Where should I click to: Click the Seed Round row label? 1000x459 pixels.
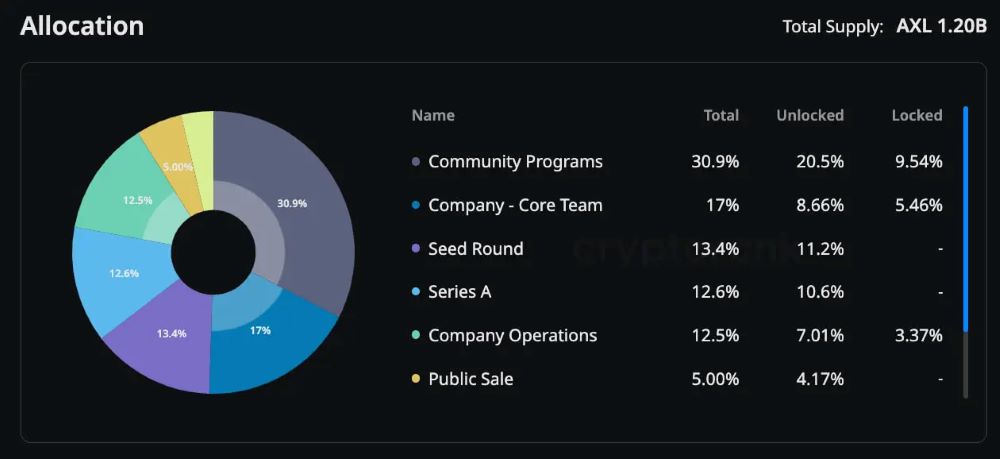(x=476, y=249)
